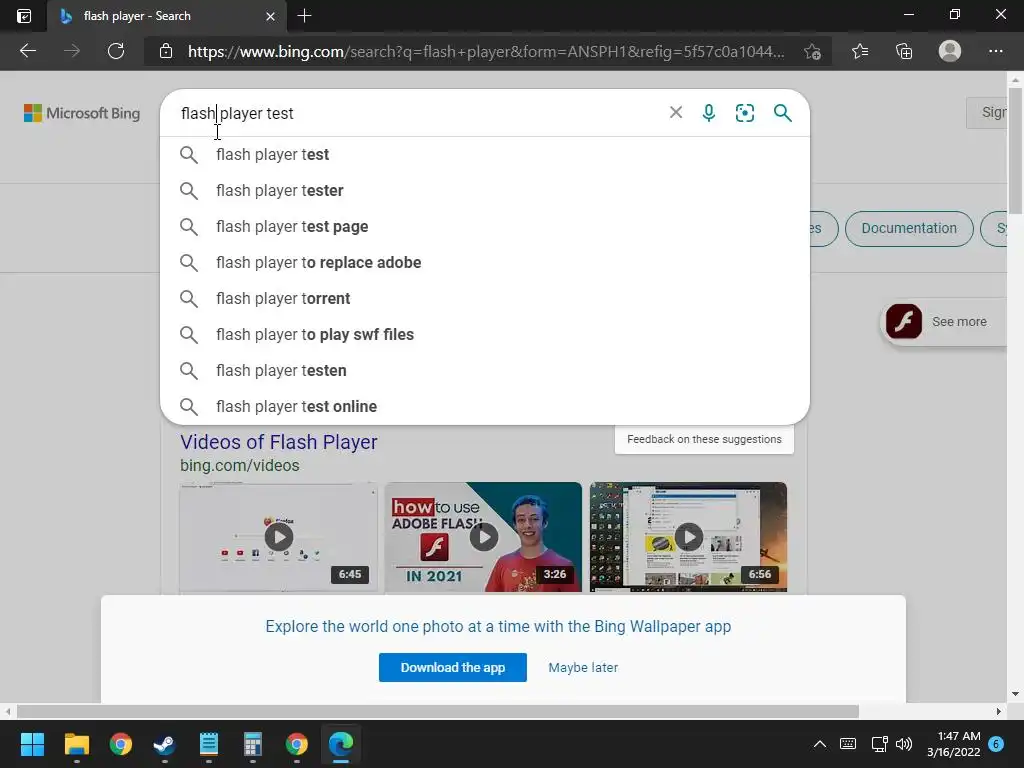Open the Windows Start menu
Viewport: 1024px width, 768px height.
coord(32,744)
